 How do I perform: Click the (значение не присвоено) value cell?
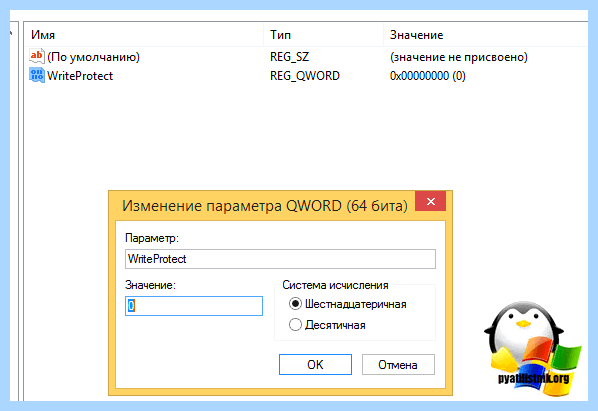point(459,57)
